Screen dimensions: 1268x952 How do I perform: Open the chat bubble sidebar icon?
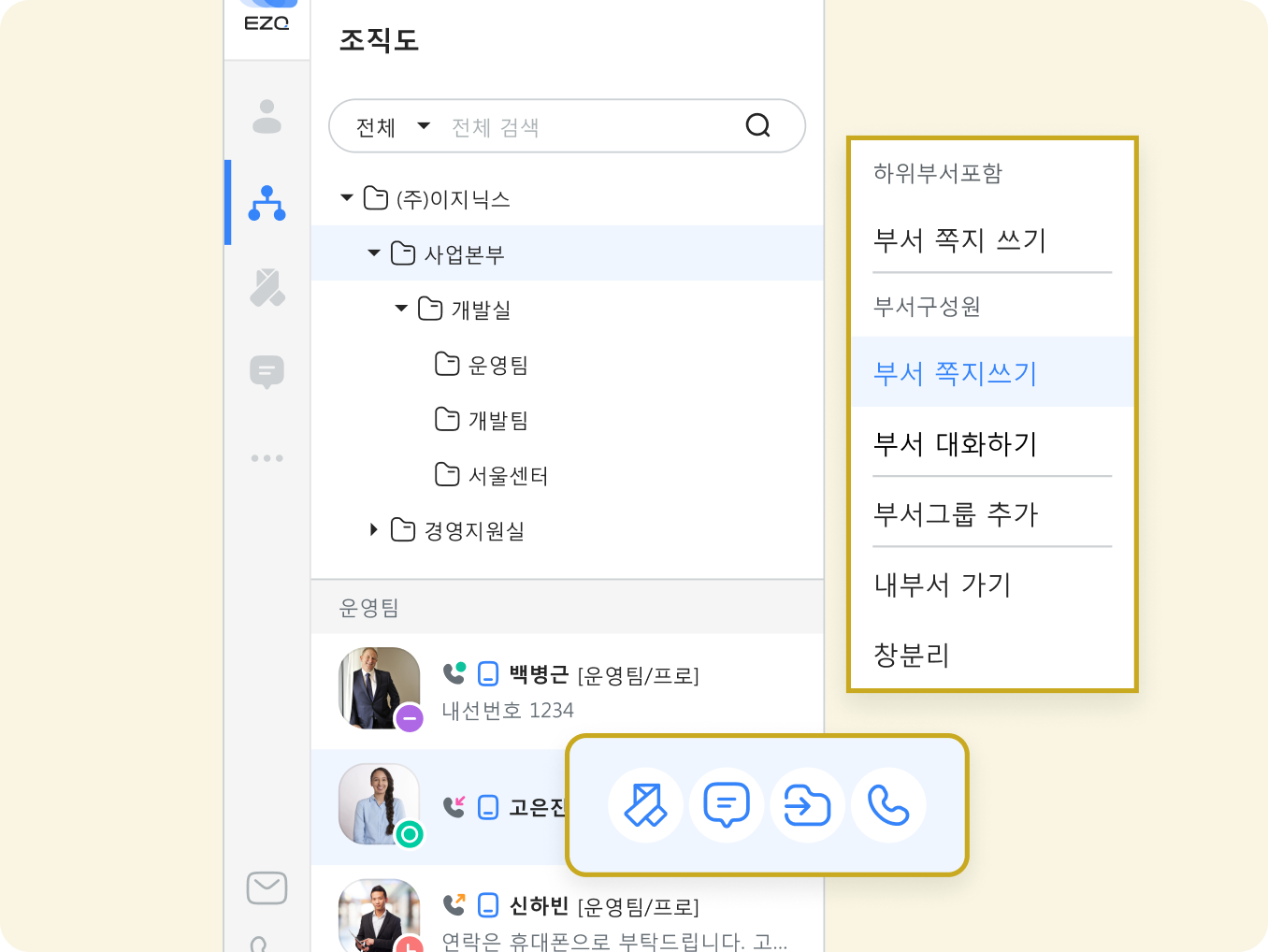point(267,372)
